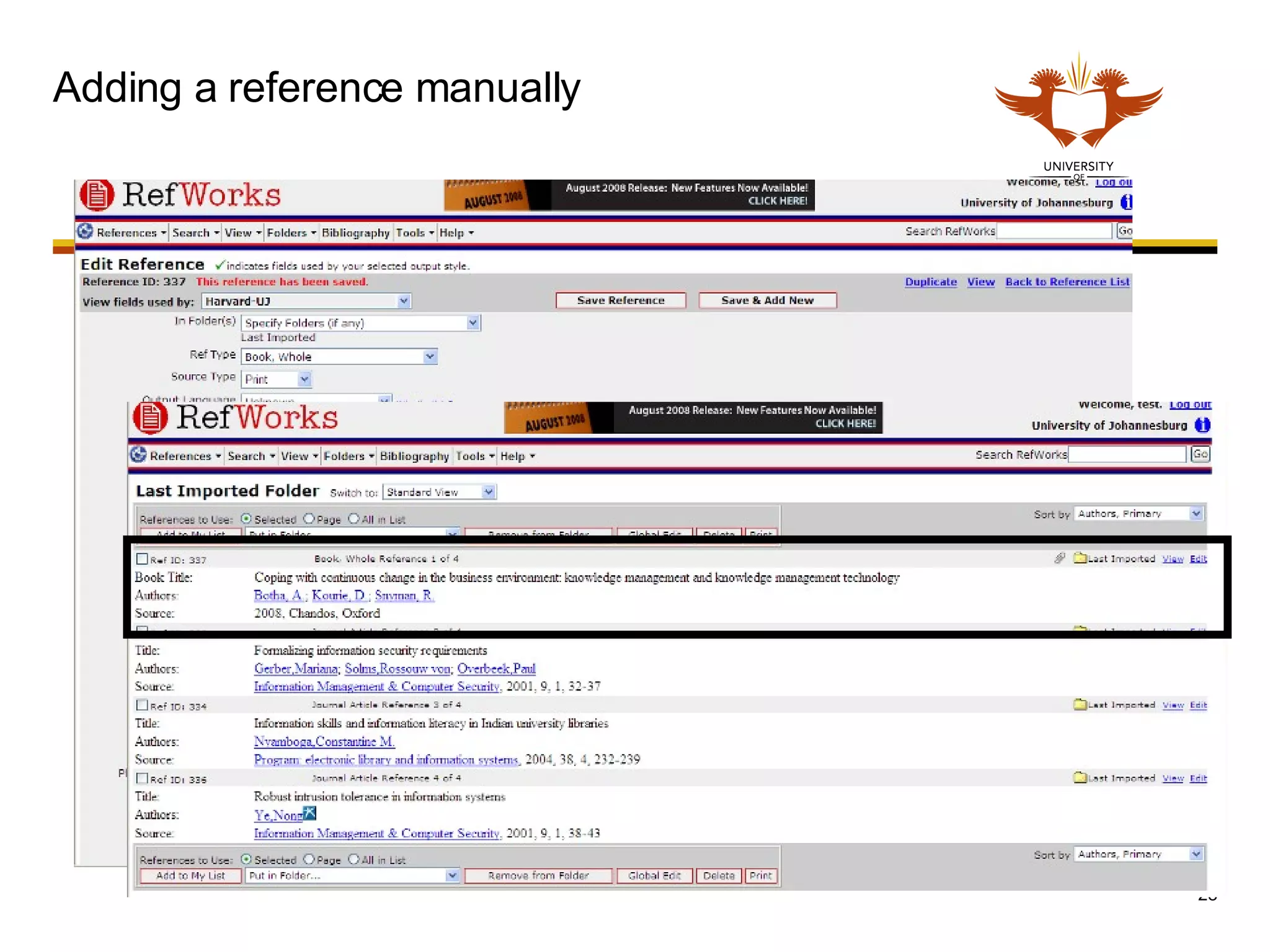Click the Back to Reference List link
This screenshot has height=952, width=1270.
point(1067,282)
